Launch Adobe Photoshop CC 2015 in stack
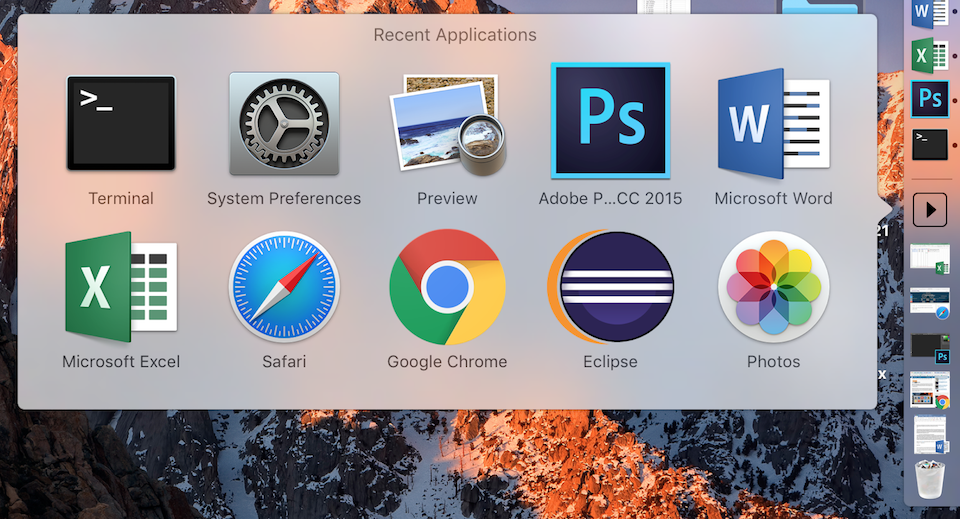Image resolution: width=960 pixels, height=519 pixels. pyautogui.click(x=610, y=121)
